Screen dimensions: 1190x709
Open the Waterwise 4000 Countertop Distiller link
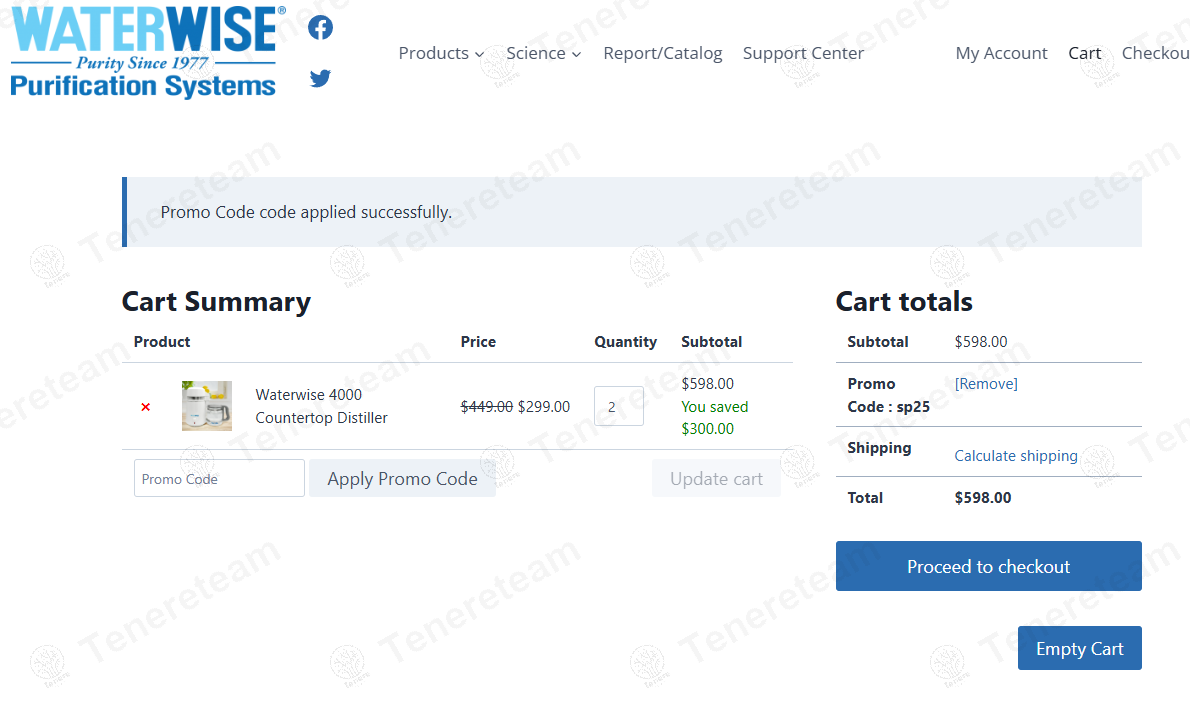point(321,406)
